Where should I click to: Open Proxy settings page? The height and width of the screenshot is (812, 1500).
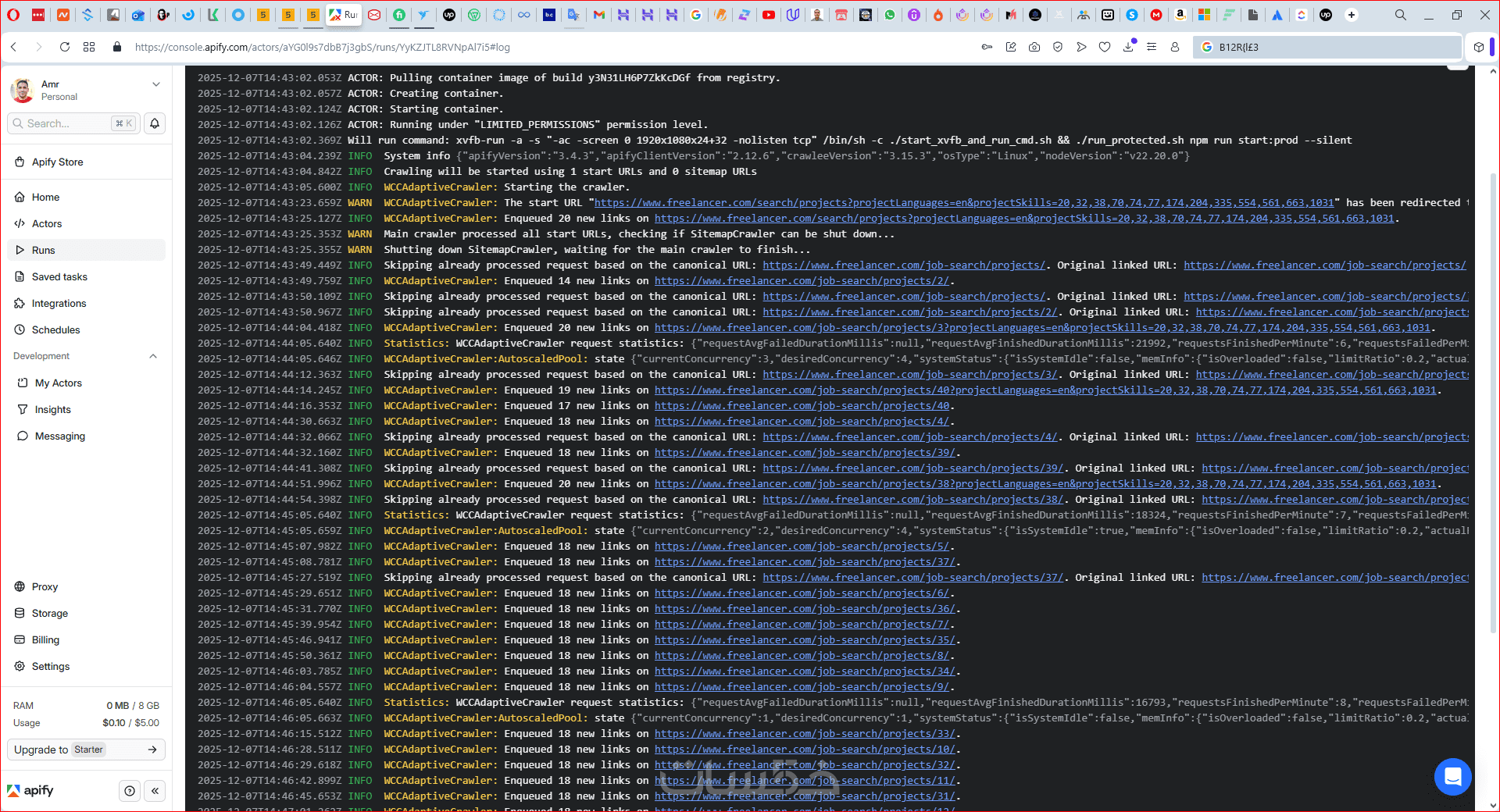pos(86,587)
